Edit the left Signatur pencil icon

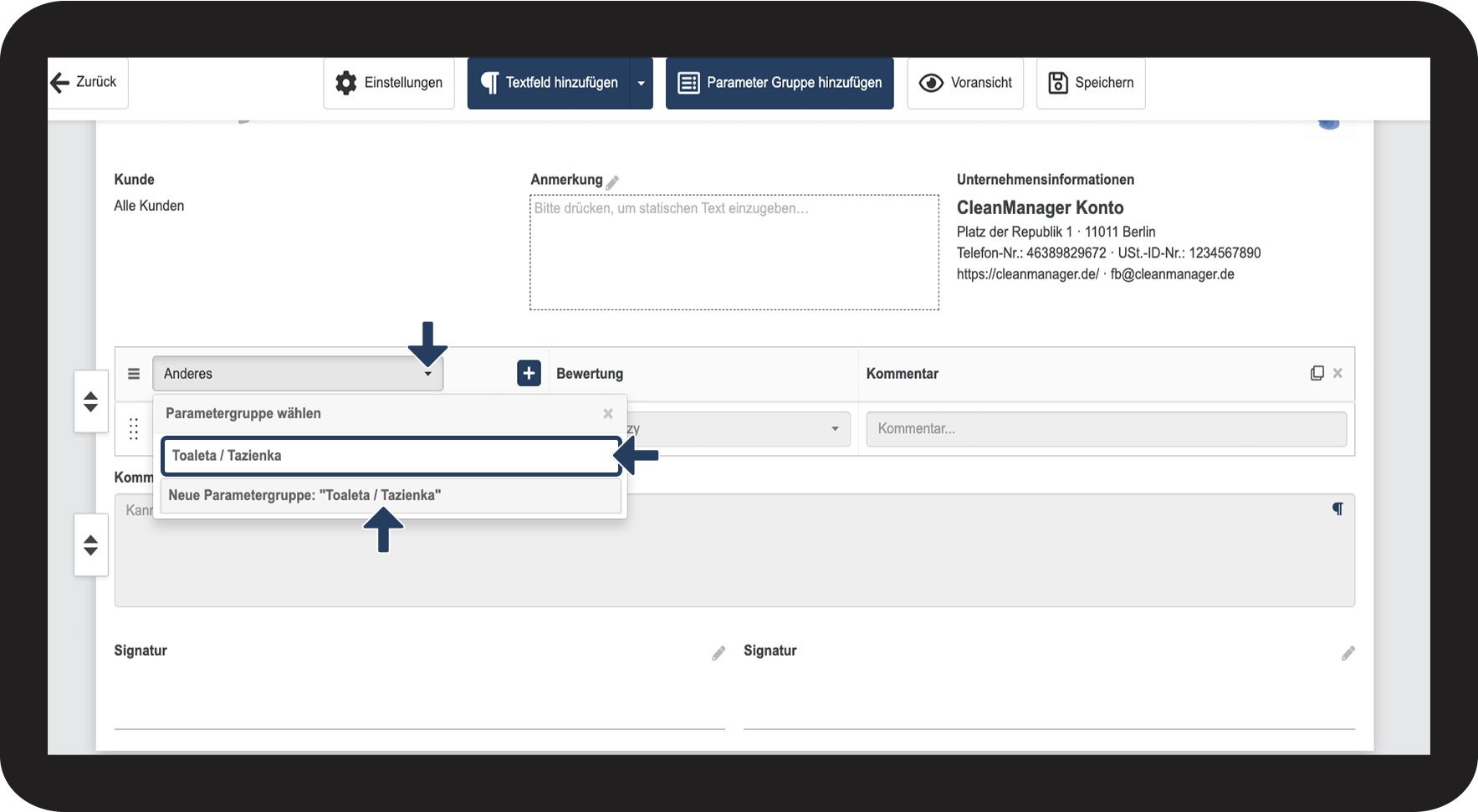[719, 653]
